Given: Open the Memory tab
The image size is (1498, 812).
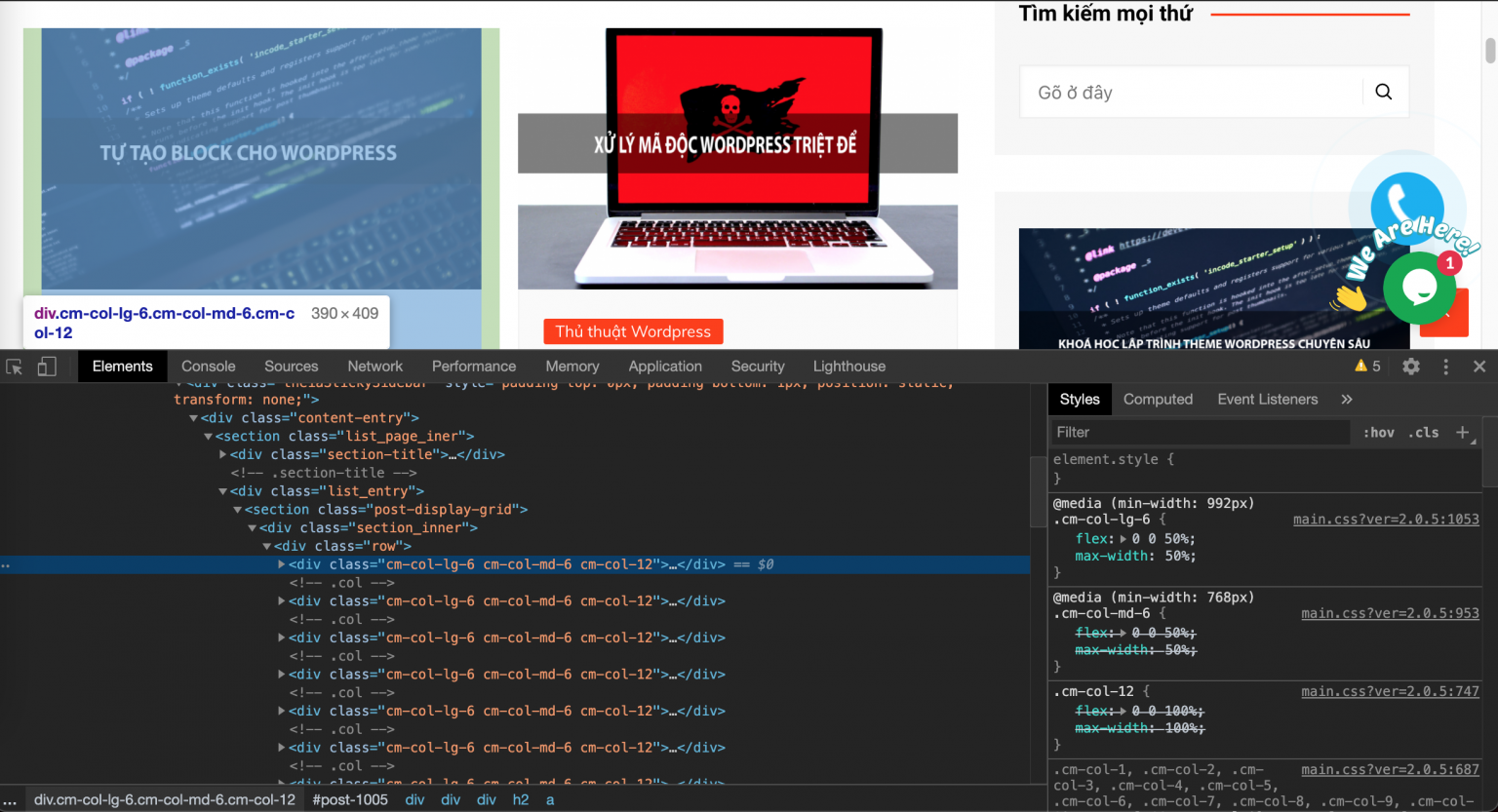Looking at the screenshot, I should coord(572,367).
